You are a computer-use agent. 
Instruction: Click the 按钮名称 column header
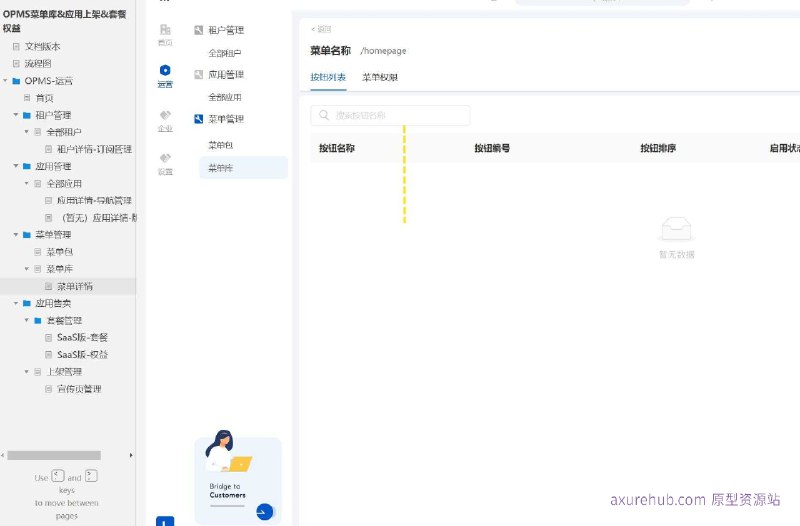337,148
